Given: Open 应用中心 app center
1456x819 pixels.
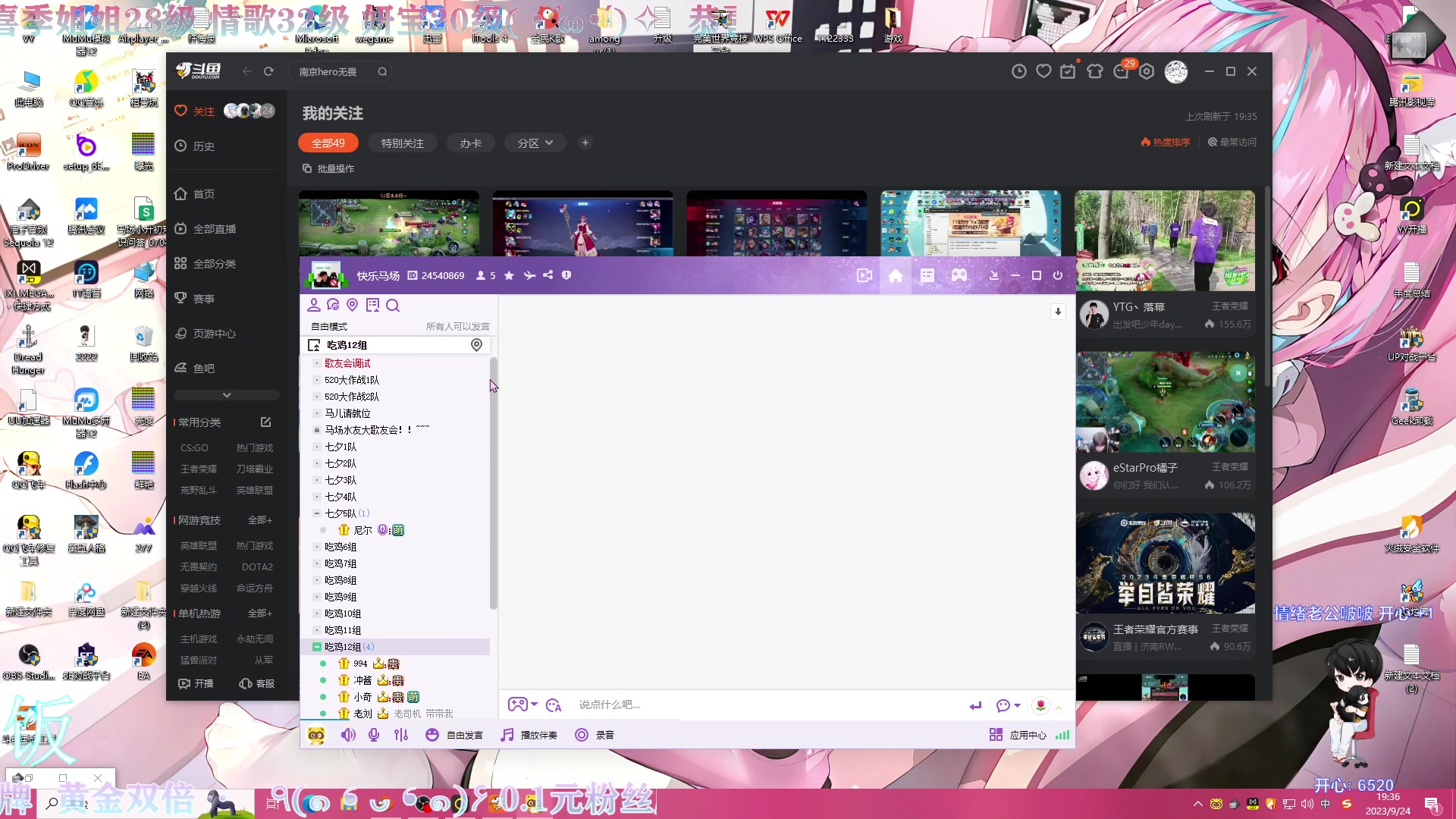Looking at the screenshot, I should (1018, 735).
